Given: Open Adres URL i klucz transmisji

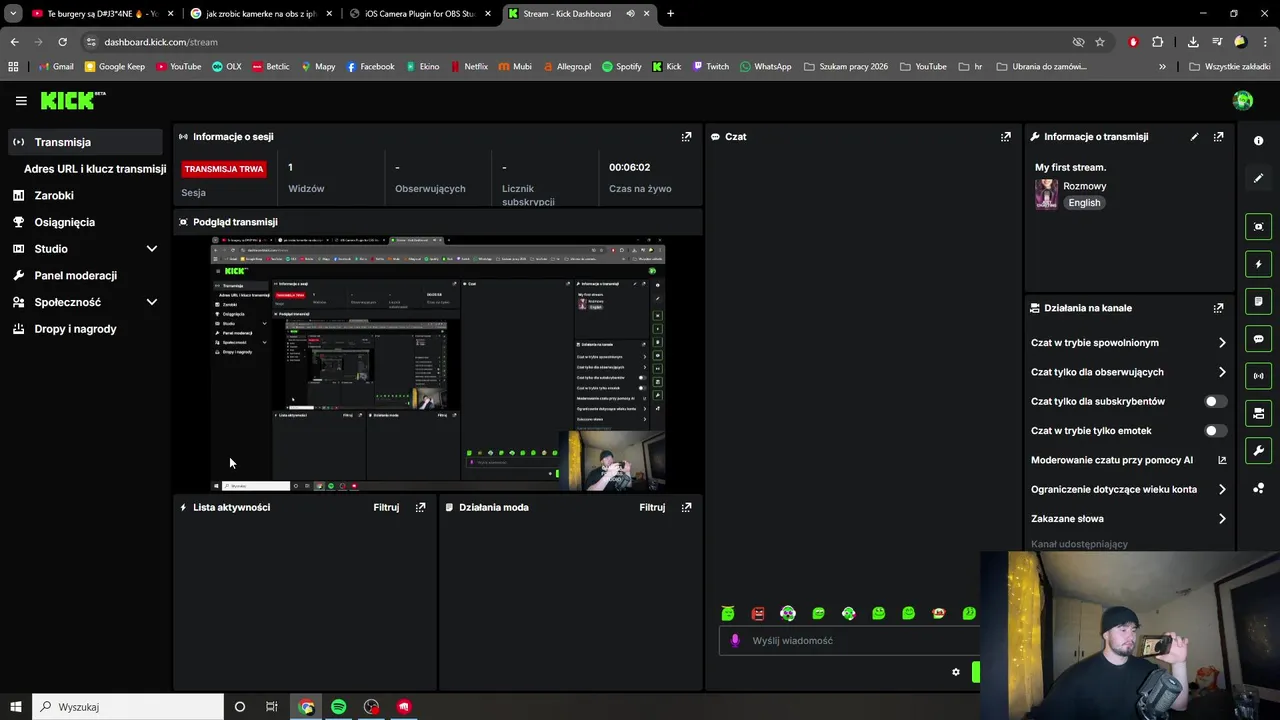Looking at the screenshot, I should click(95, 169).
